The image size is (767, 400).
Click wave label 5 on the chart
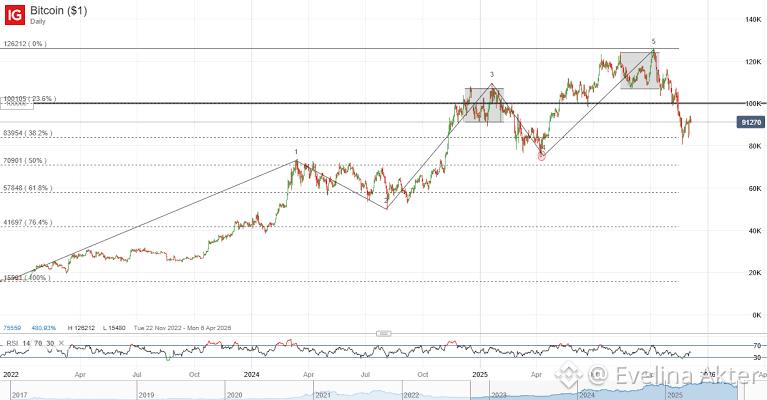click(x=654, y=42)
